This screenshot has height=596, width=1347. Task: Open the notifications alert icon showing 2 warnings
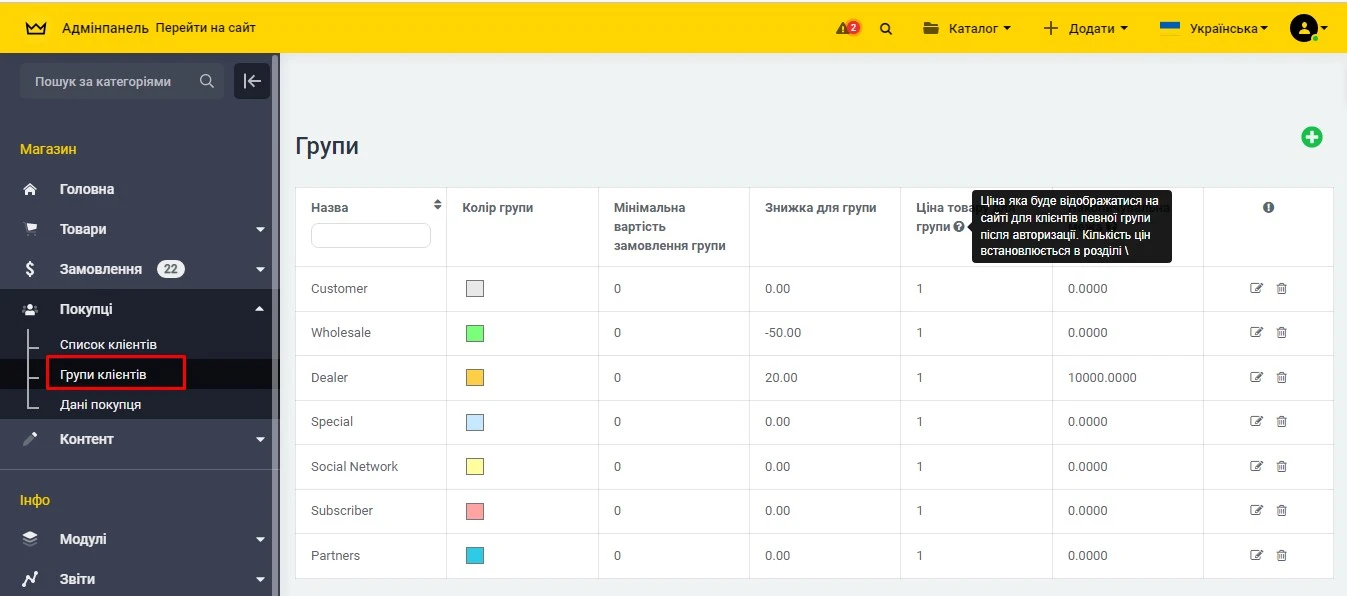pos(845,28)
